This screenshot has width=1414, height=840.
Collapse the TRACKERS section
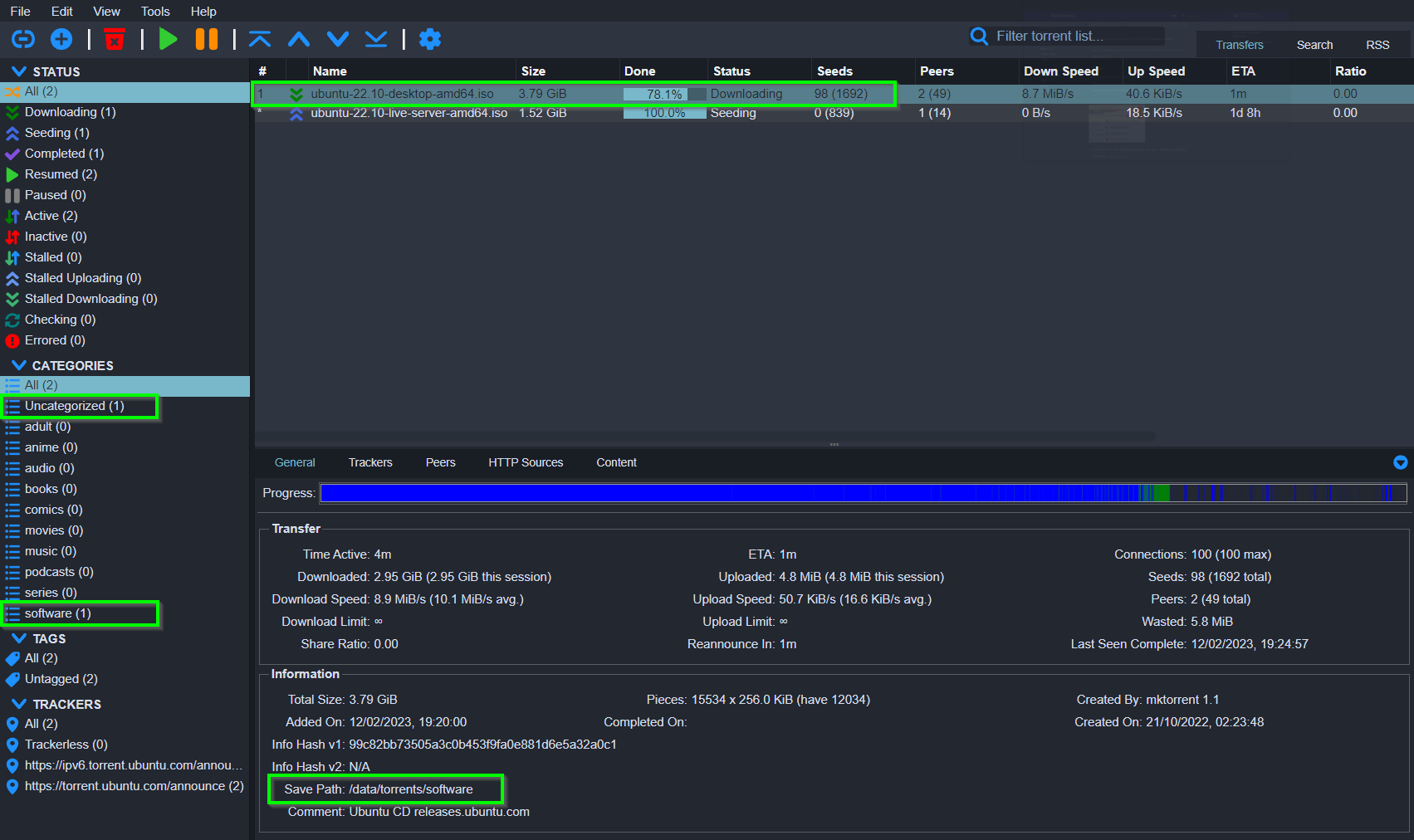coord(18,704)
